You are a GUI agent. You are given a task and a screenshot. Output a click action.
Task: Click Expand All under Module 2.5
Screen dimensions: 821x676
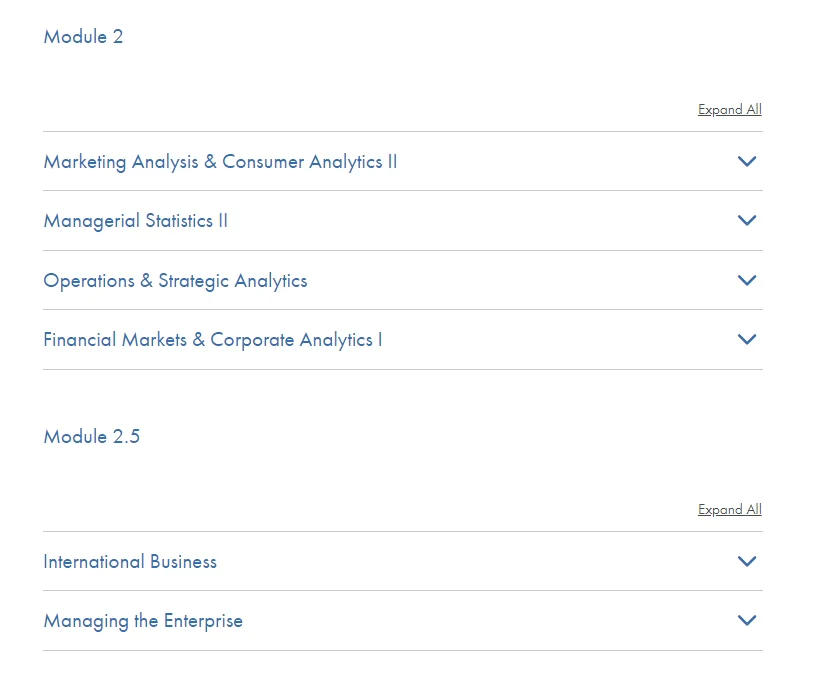click(x=729, y=510)
